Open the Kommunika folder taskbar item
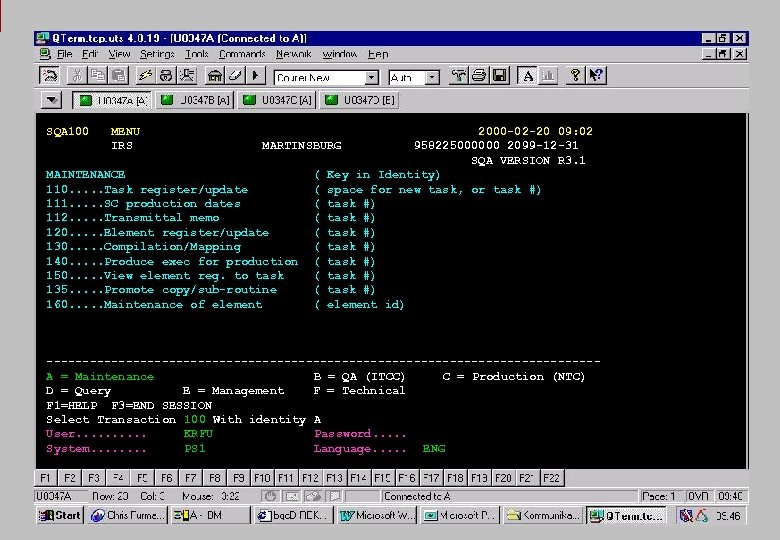 [x=543, y=516]
